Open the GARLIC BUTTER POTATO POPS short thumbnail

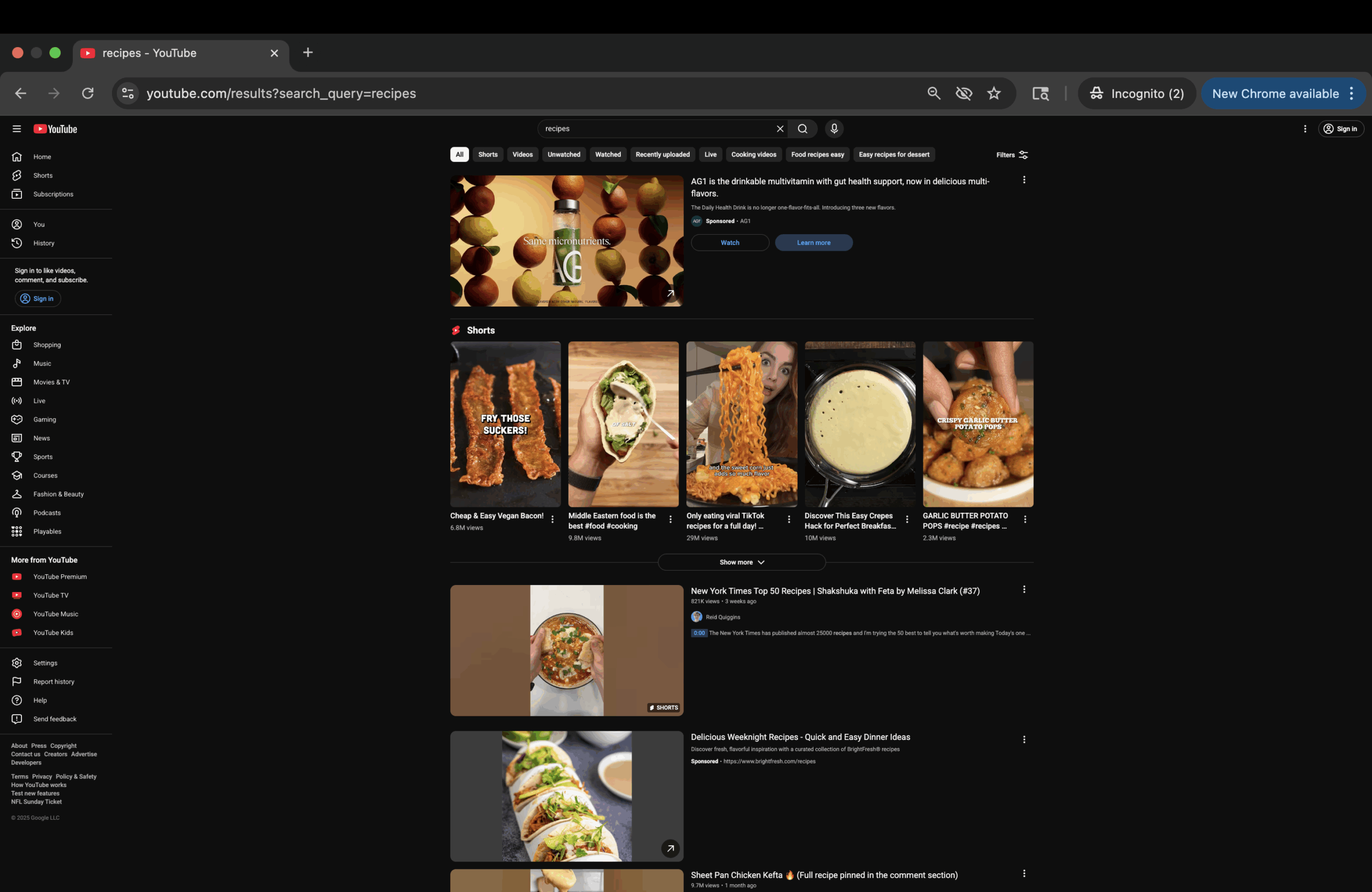978,424
